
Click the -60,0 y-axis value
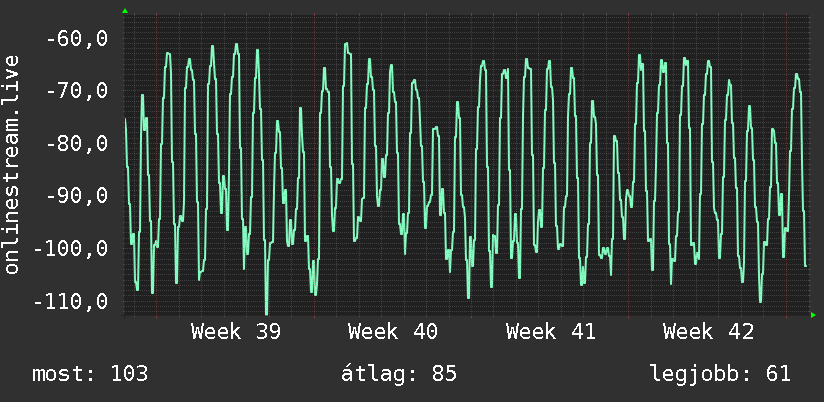(77, 38)
